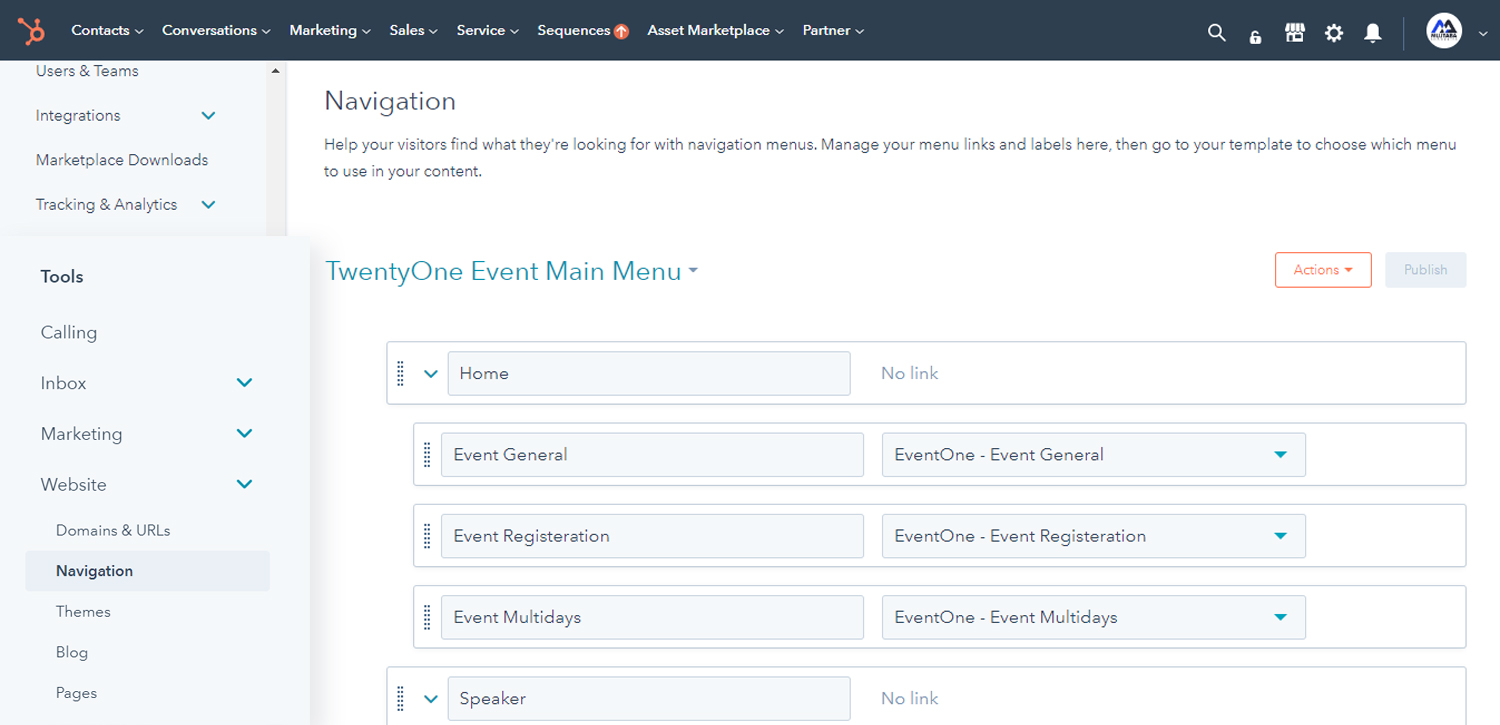Expand the Inbox tools section
The image size is (1500, 725).
244,383
